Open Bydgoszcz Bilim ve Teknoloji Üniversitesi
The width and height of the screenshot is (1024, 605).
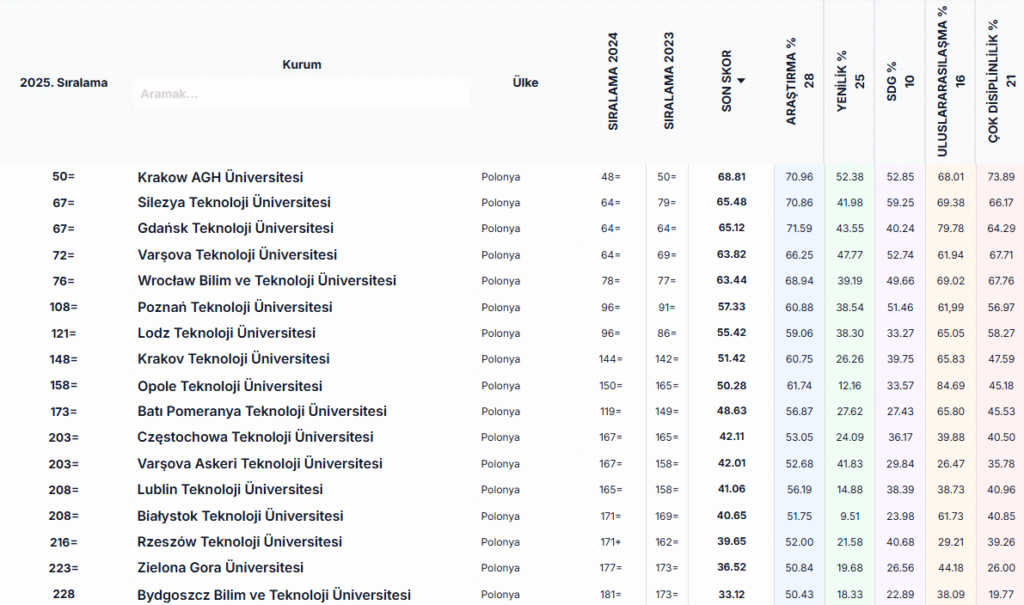[x=273, y=595]
